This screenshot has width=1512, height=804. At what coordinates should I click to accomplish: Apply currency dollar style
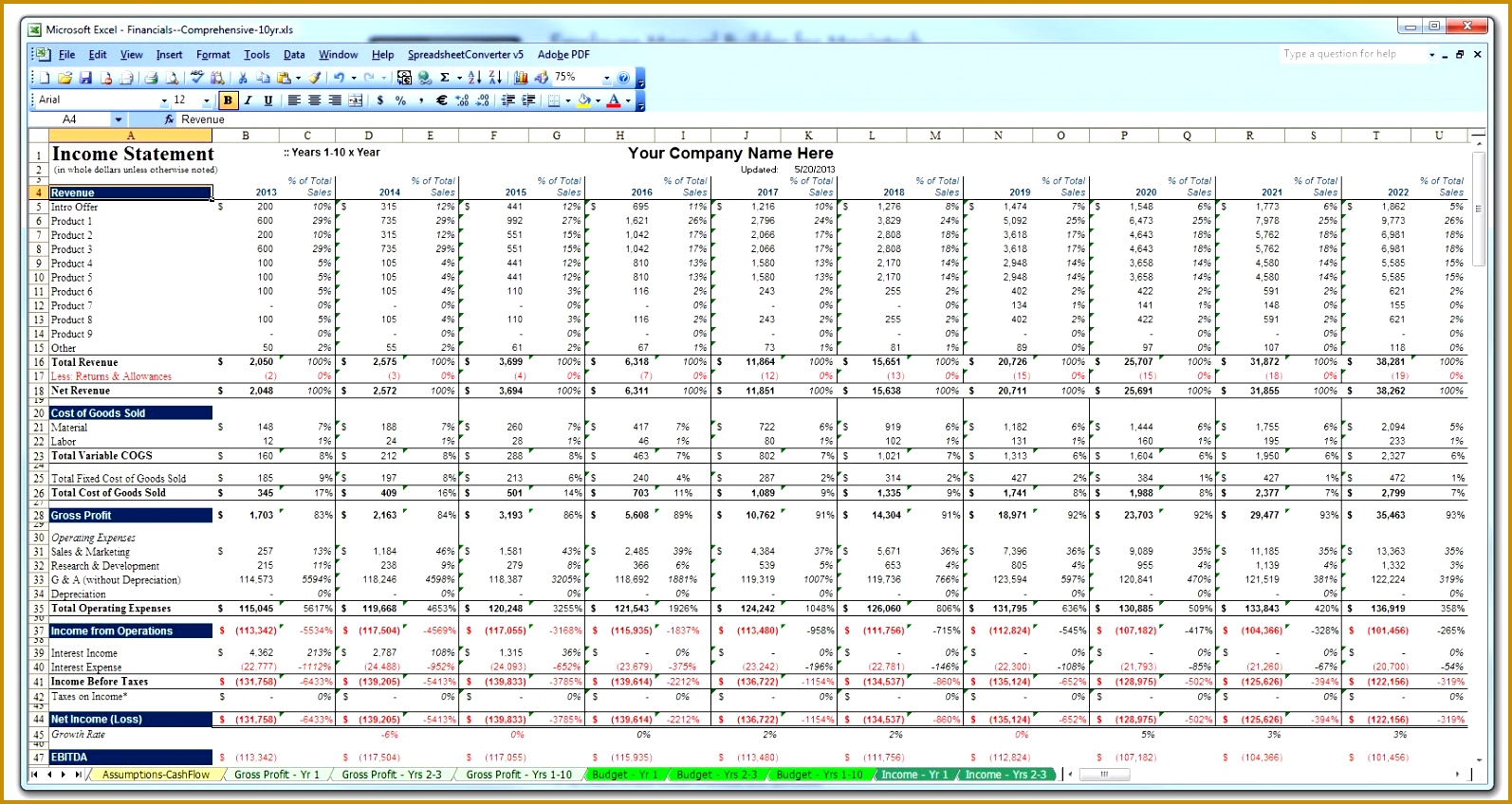coord(379,100)
